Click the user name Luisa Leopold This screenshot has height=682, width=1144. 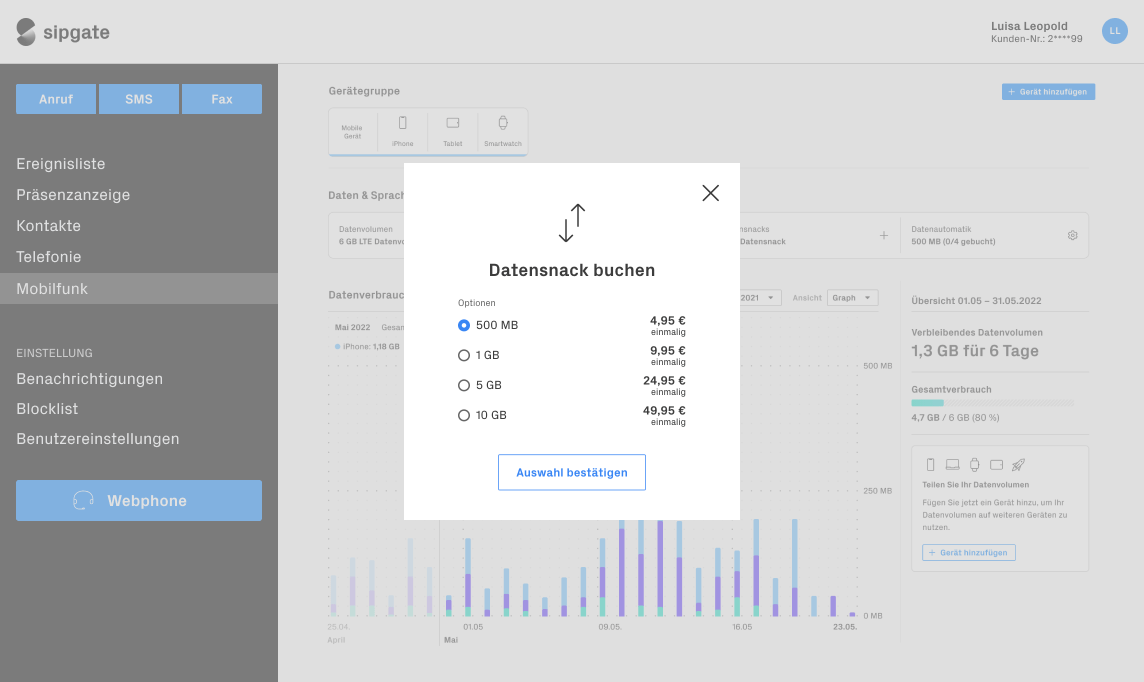(x=1029, y=26)
